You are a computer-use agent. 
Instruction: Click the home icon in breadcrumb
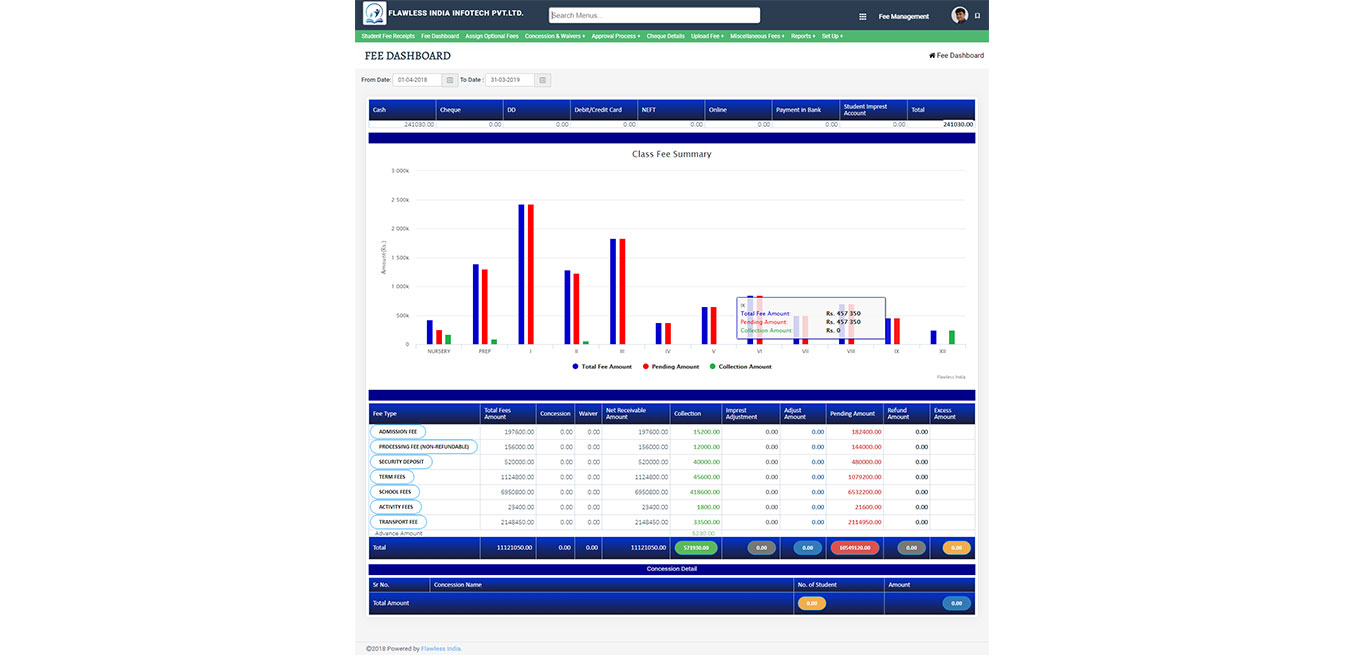pyautogui.click(x=932, y=56)
